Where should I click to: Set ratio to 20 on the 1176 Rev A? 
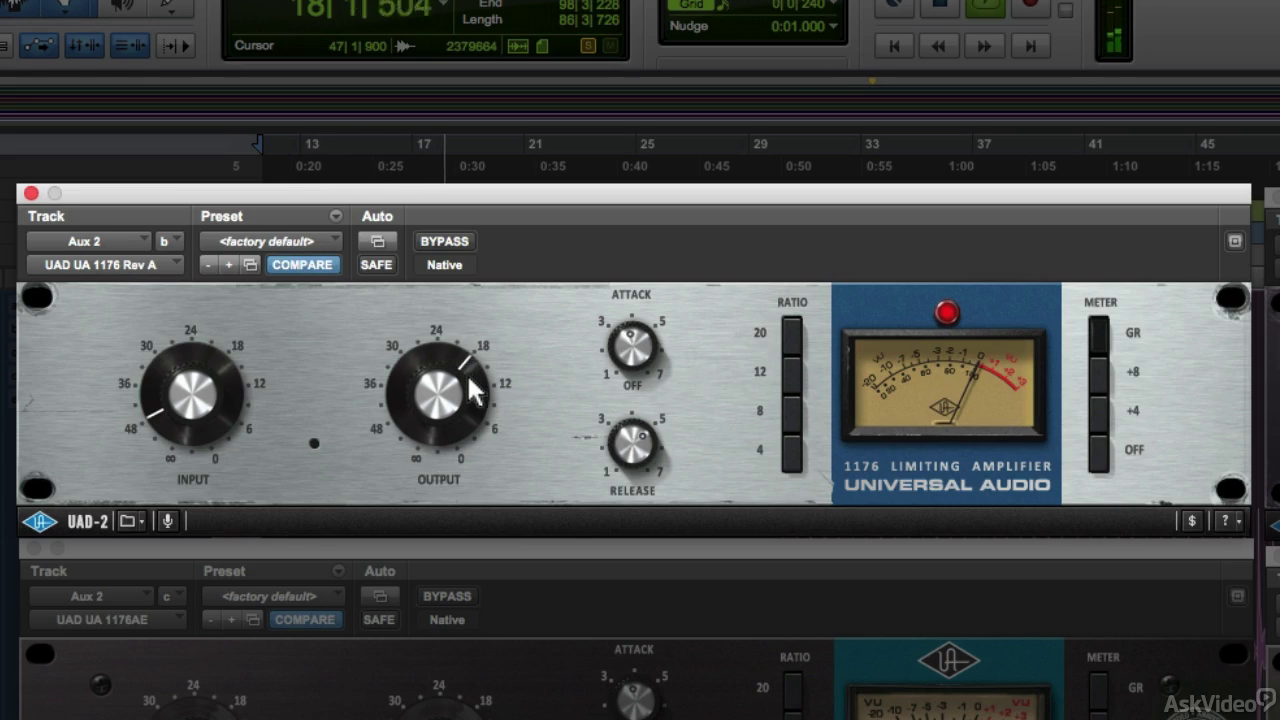pyautogui.click(x=791, y=334)
